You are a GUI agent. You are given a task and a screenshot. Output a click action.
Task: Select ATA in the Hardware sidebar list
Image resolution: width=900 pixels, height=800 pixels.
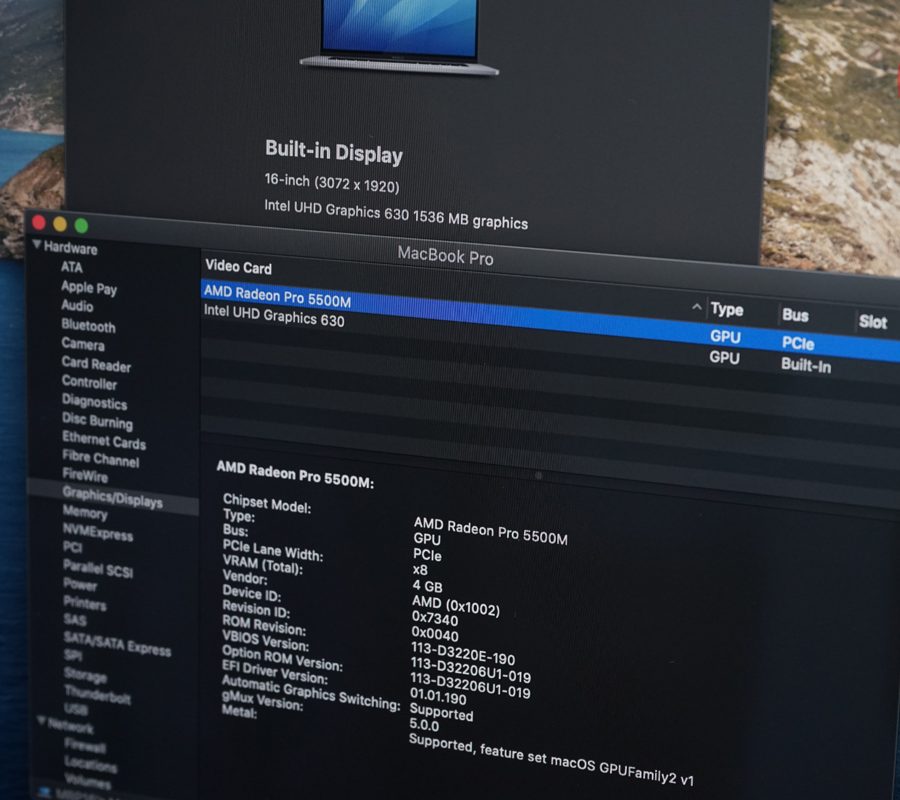click(72, 267)
